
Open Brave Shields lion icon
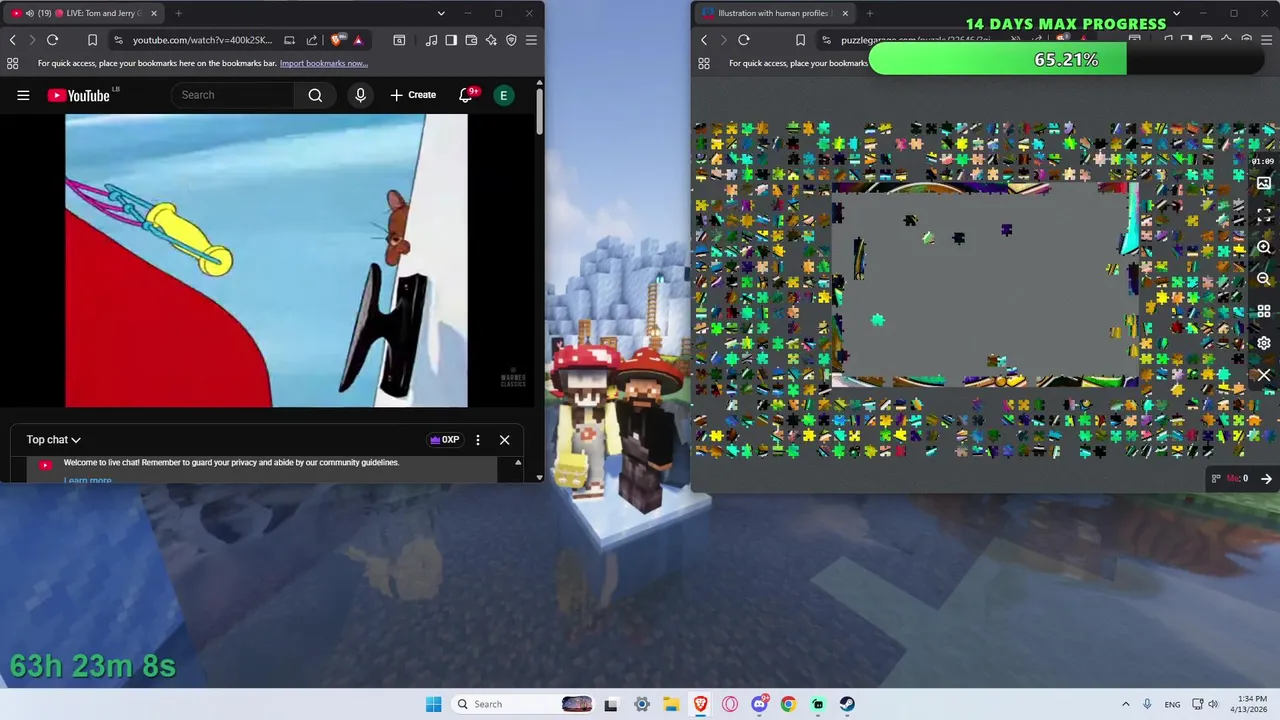tap(337, 40)
